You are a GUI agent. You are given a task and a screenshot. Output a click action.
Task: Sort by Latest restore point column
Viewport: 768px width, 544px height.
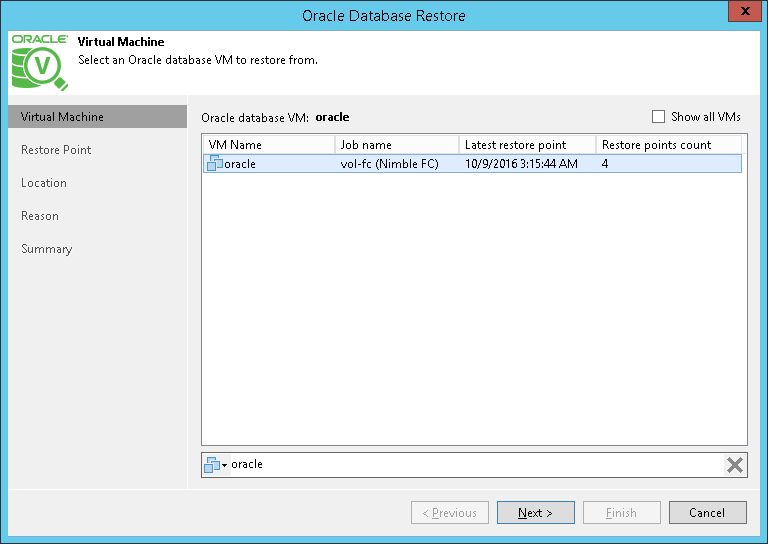pyautogui.click(x=528, y=145)
